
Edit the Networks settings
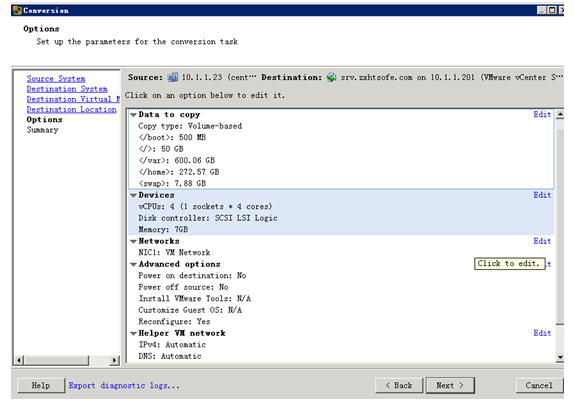point(542,241)
